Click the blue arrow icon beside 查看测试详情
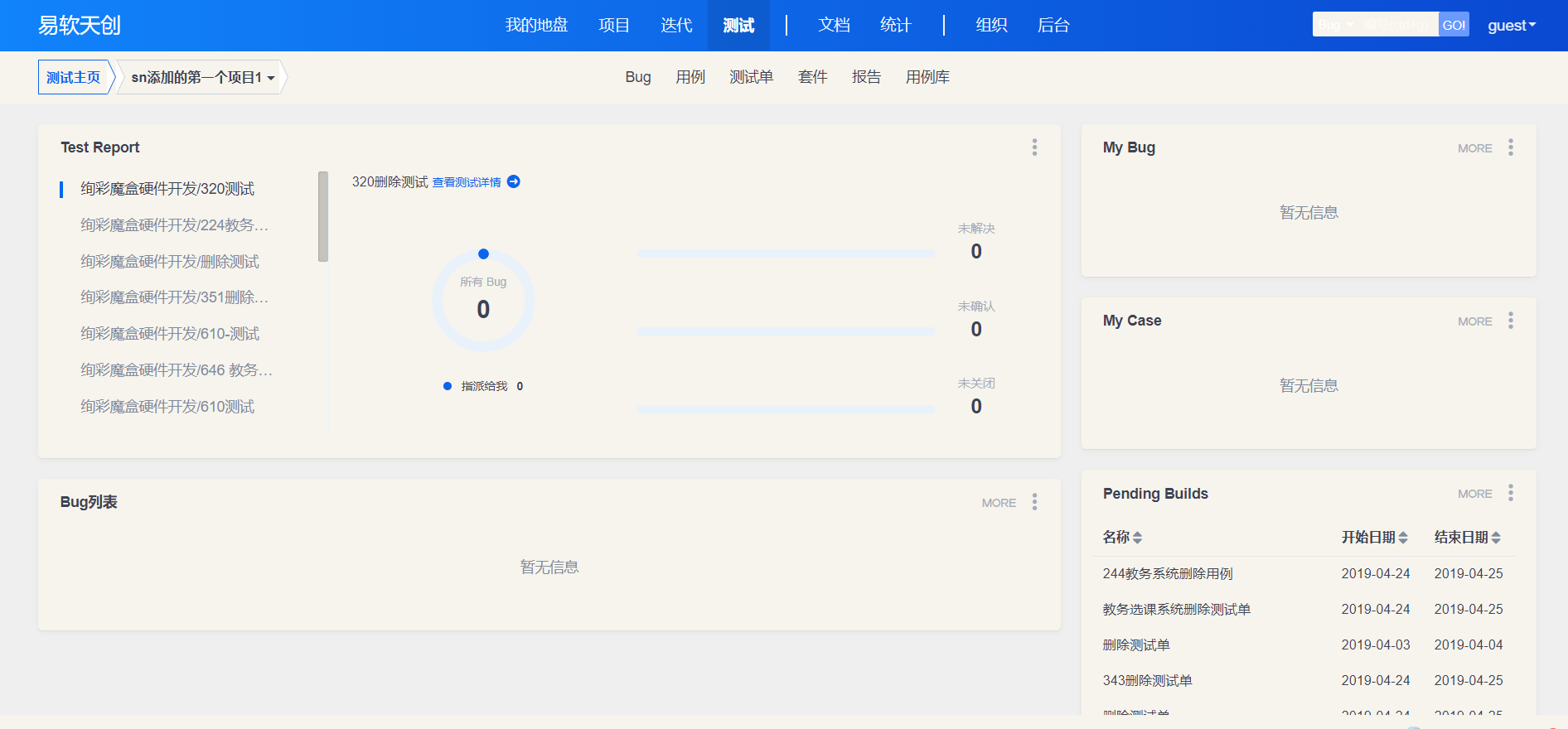 [x=514, y=182]
